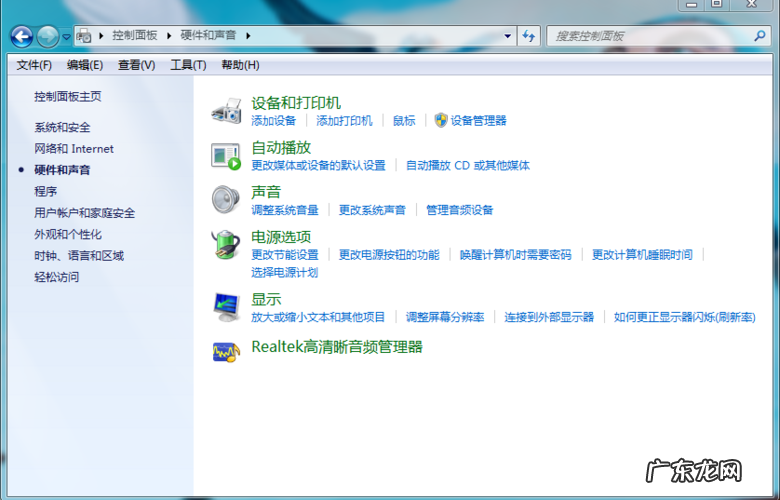780x500 pixels.
Task: Click the Power Options (电源选项) battery icon
Action: [226, 245]
